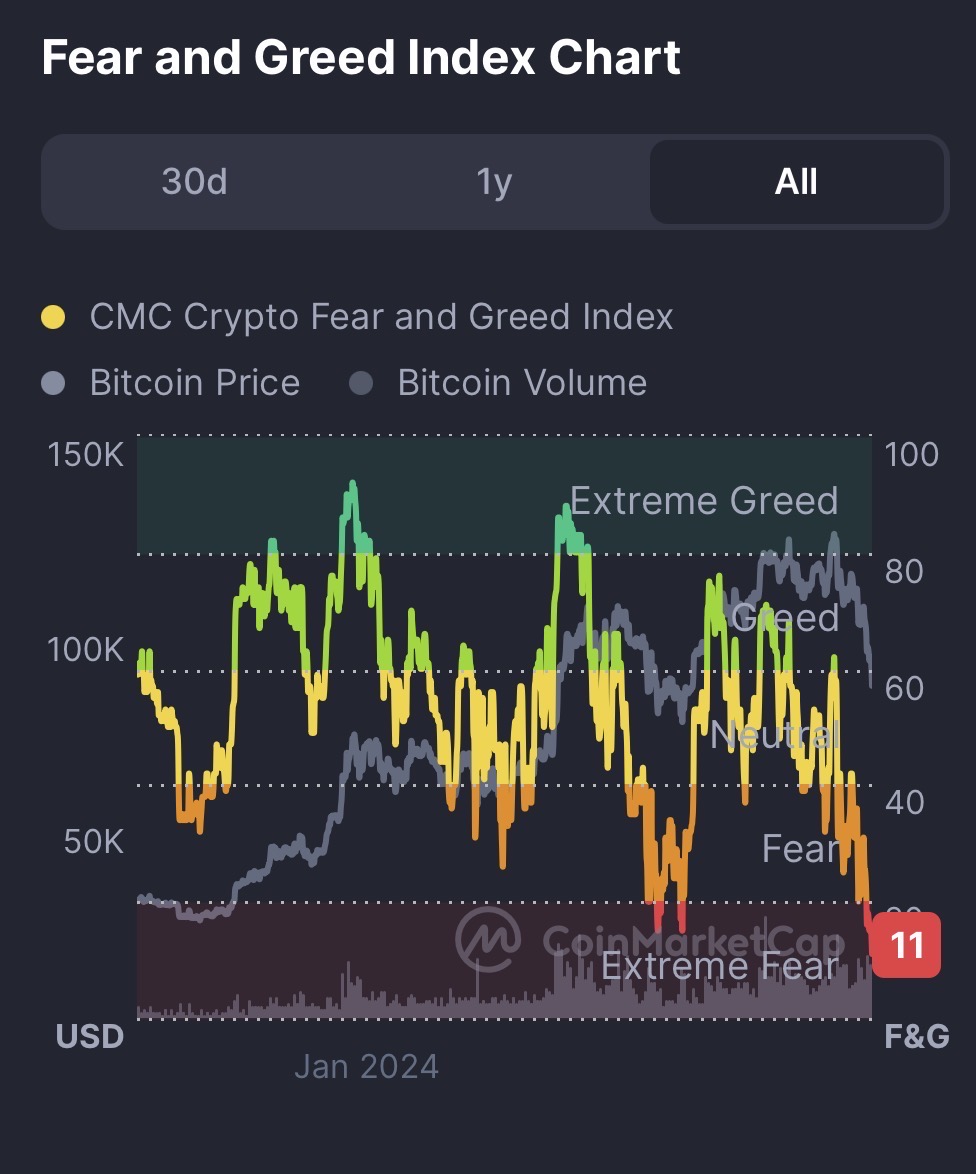Toggle the yellow Fear and Greed legend dot
976x1174 pixels.
click(53, 318)
